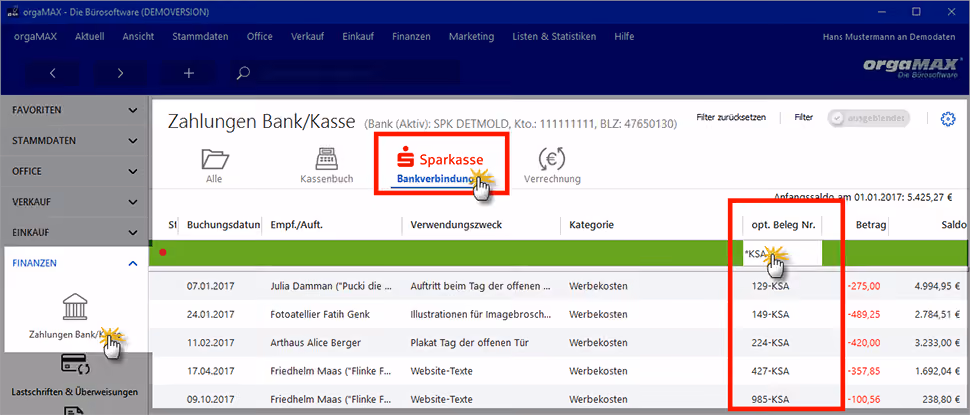Screen dimensions: 970x415
Task: Select the 985-KSA receipt number
Action: pos(771,400)
